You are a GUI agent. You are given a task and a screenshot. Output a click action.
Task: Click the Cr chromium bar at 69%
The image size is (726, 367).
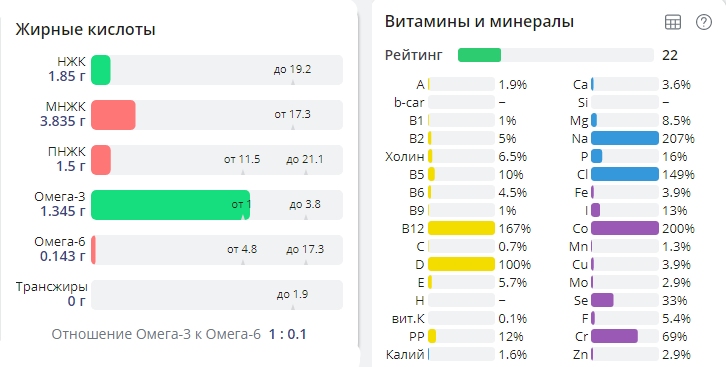[x=625, y=336]
